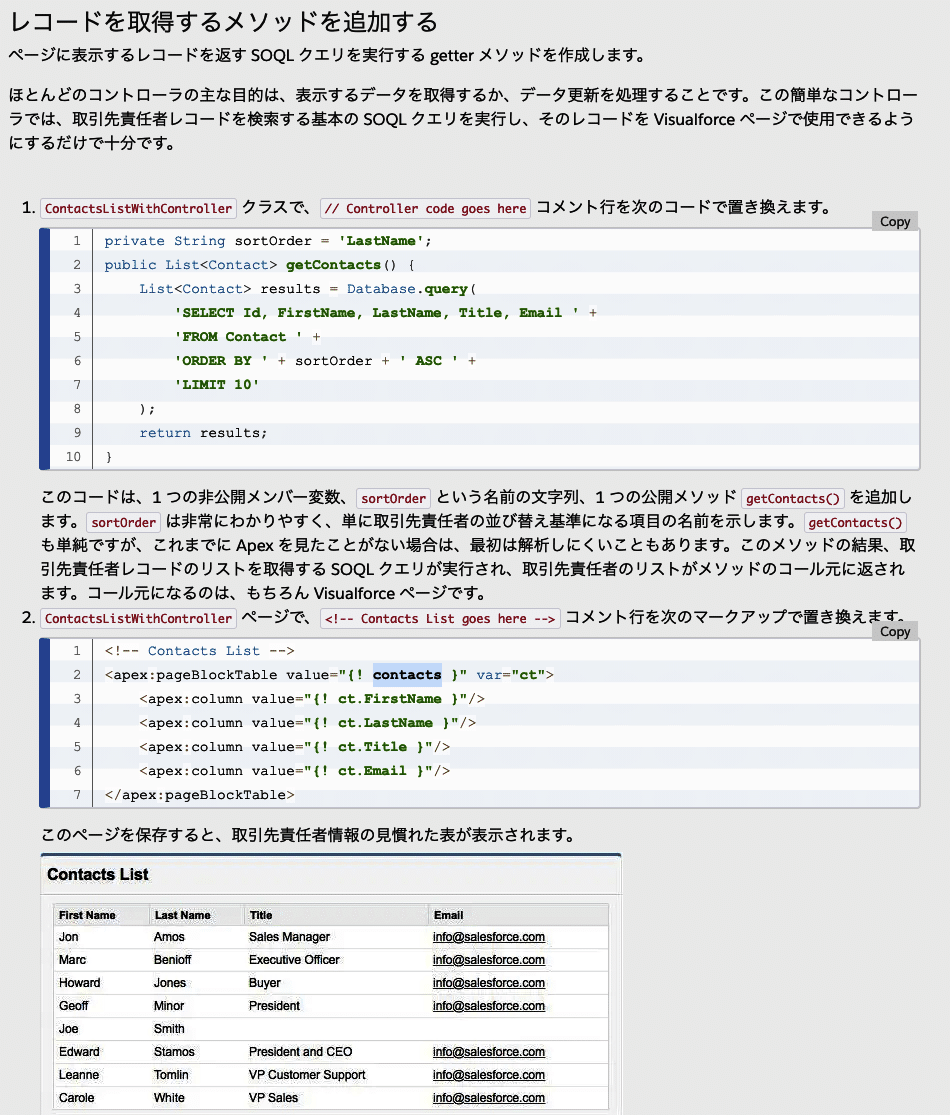Click the Joe first name cell

click(x=68, y=1029)
